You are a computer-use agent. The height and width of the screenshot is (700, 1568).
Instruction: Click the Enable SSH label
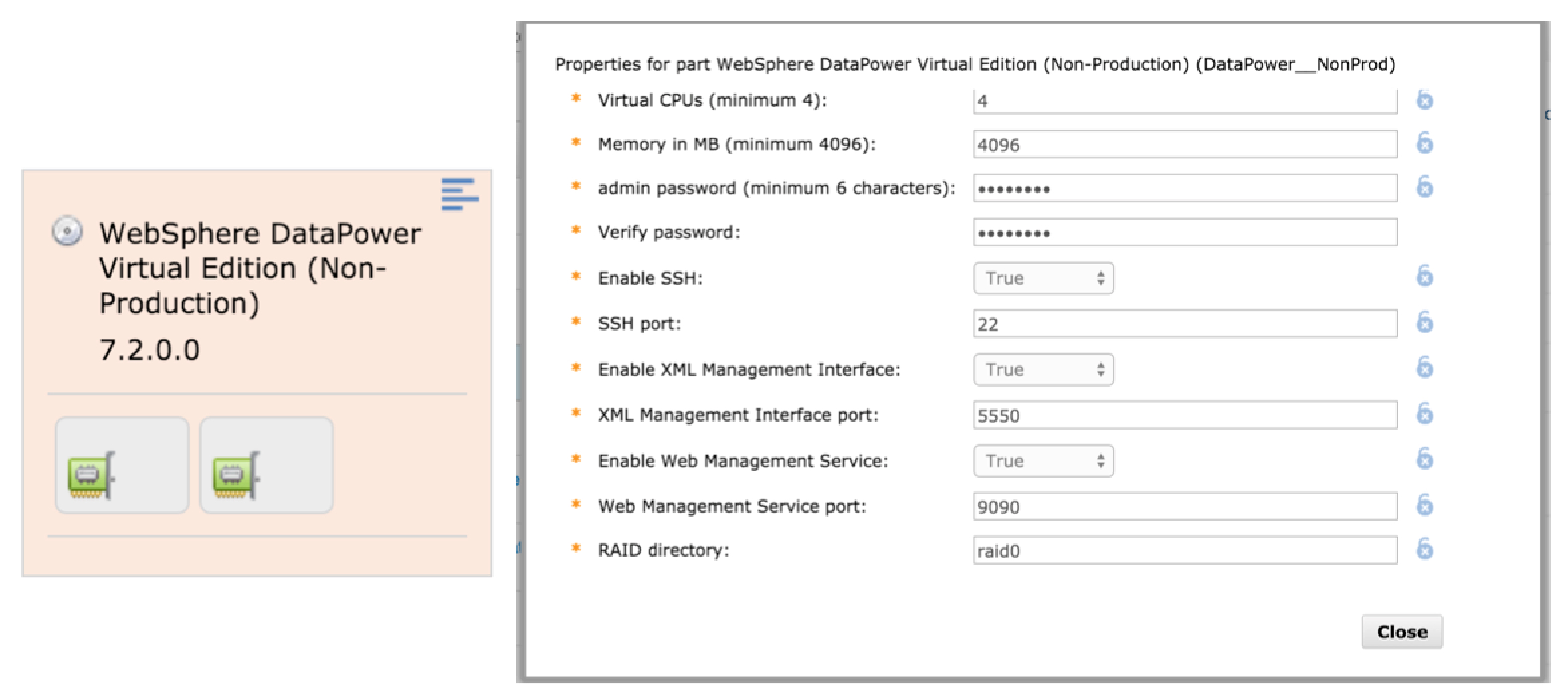click(650, 278)
